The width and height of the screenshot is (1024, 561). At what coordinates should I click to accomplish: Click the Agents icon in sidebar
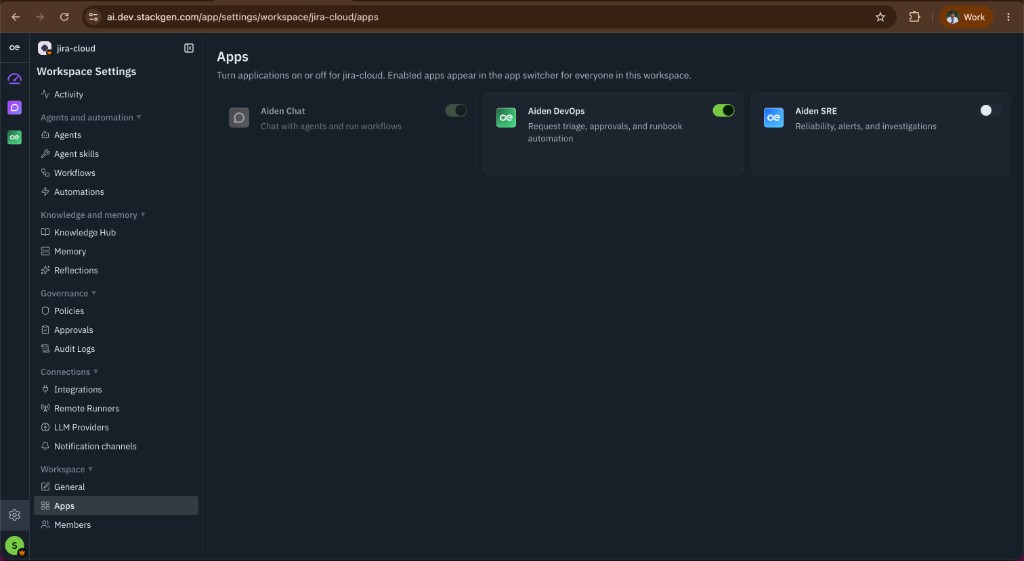pos(45,135)
